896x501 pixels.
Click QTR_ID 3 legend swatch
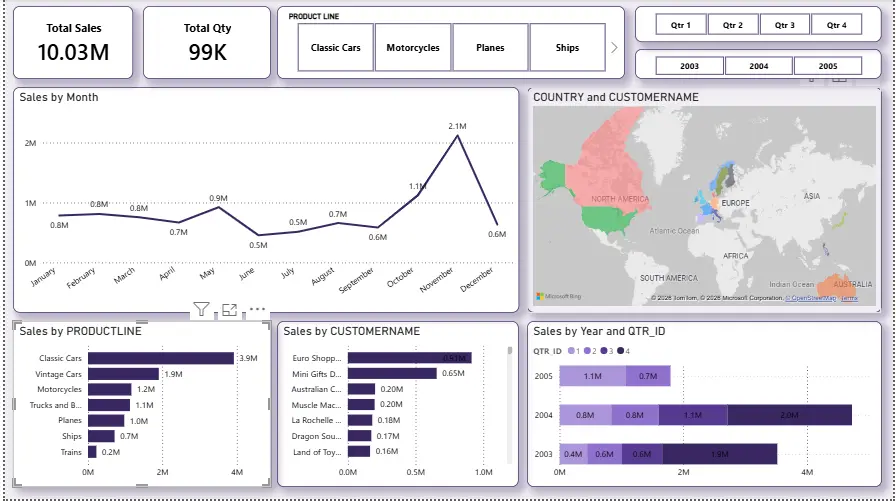pos(603,351)
